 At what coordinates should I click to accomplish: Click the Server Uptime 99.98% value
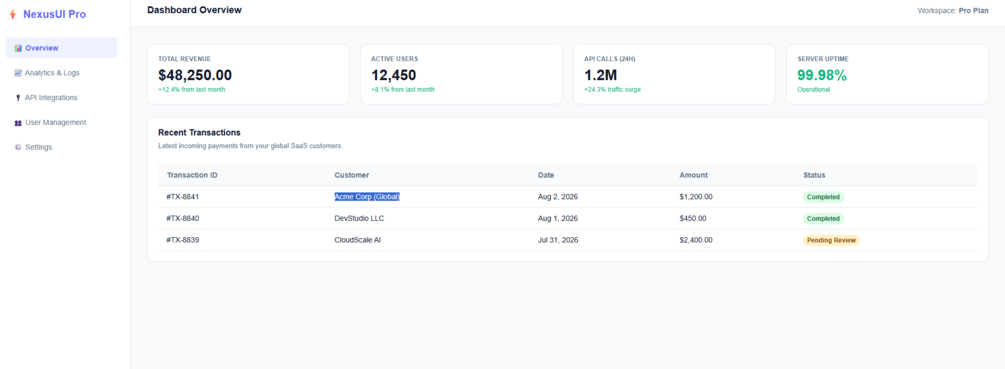pos(822,75)
